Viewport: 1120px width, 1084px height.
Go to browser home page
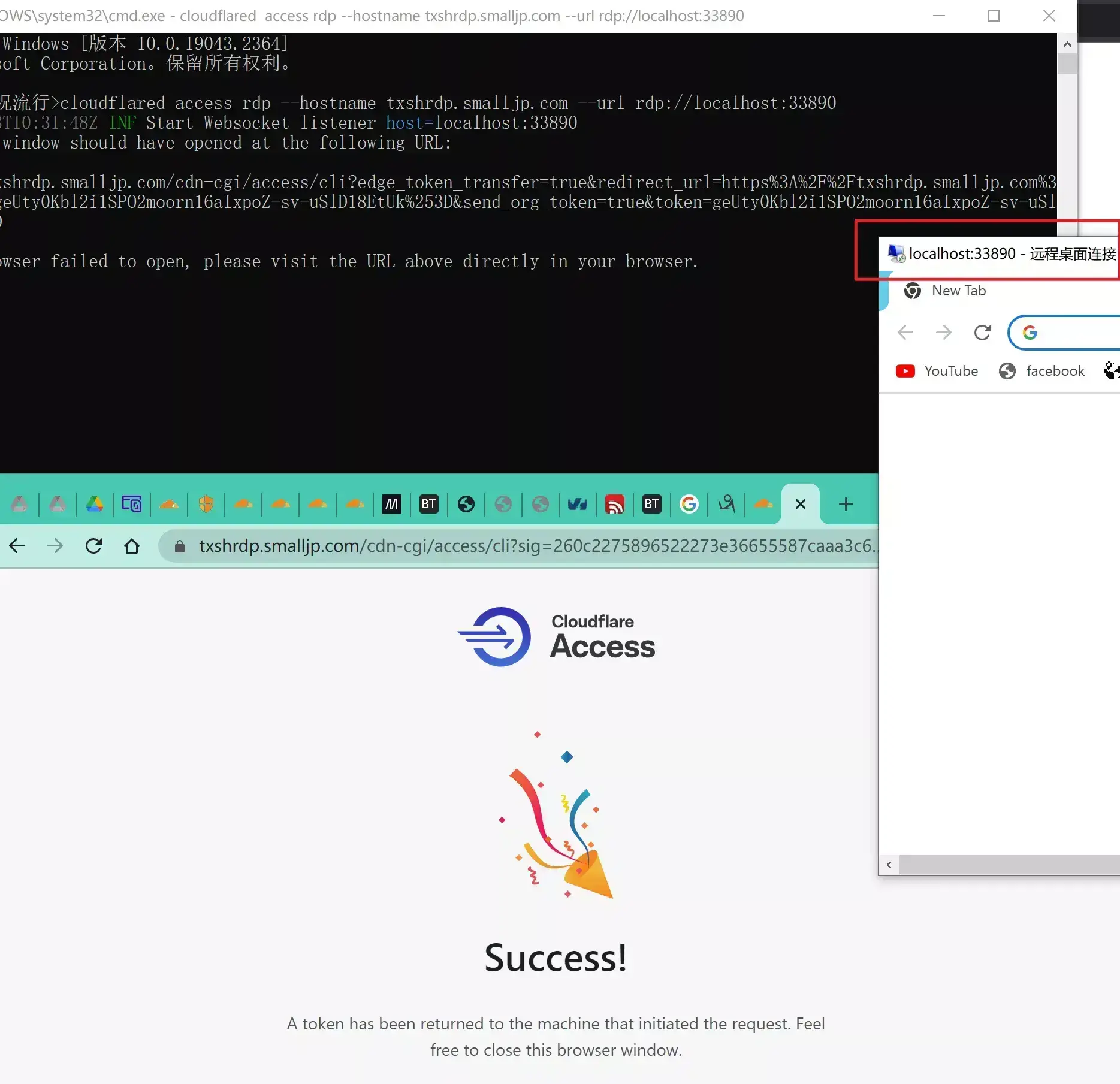pos(132,546)
